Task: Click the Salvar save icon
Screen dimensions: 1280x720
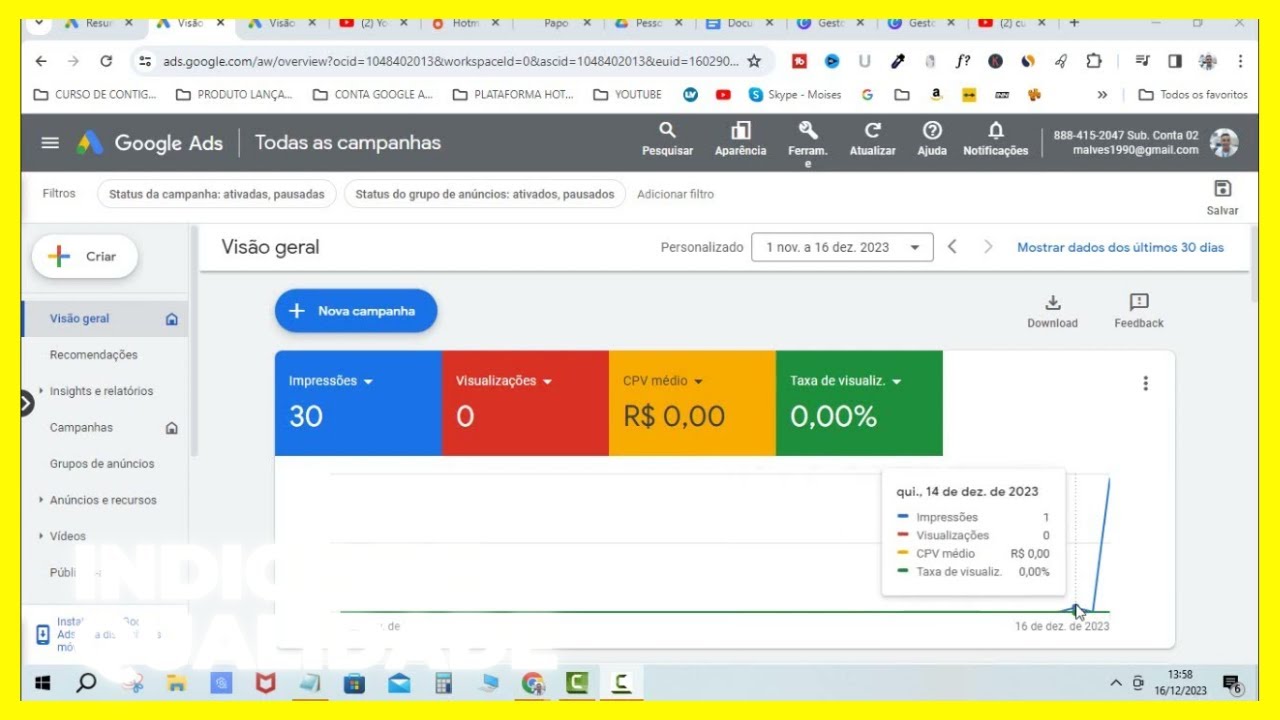Action: click(x=1222, y=189)
